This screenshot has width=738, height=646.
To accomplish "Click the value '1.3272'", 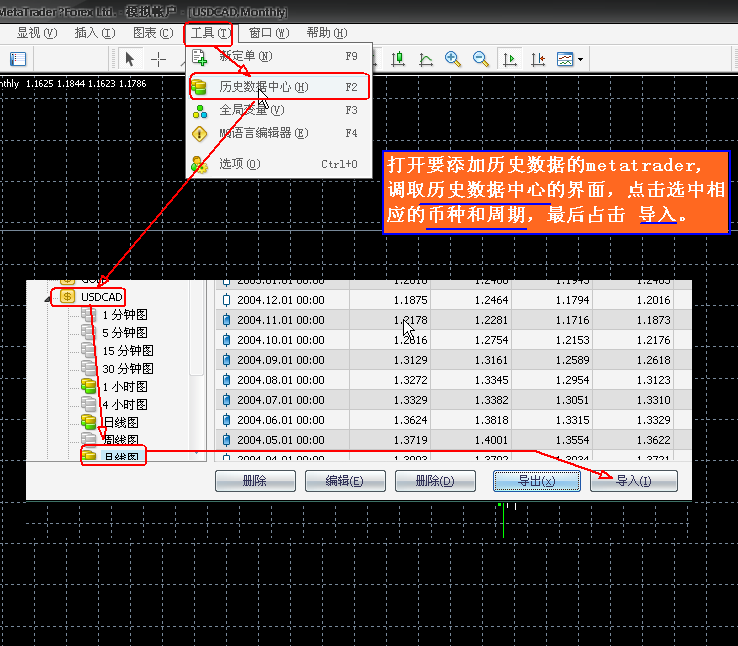I will pos(410,380).
